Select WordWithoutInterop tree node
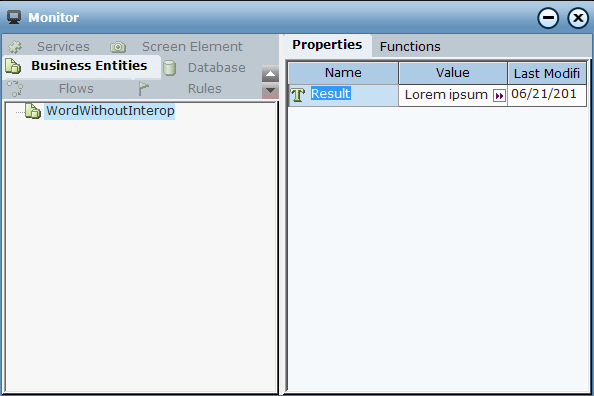Viewport: 594px width, 396px height. pos(110,111)
